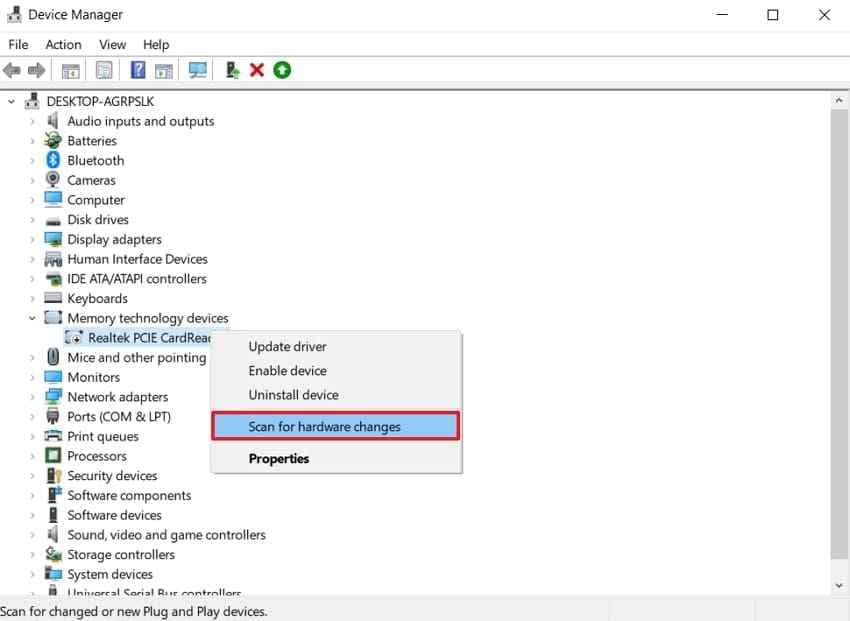Viewport: 850px width, 621px height.
Task: Expand the Human Interface Devices arrow
Action: [x=32, y=259]
